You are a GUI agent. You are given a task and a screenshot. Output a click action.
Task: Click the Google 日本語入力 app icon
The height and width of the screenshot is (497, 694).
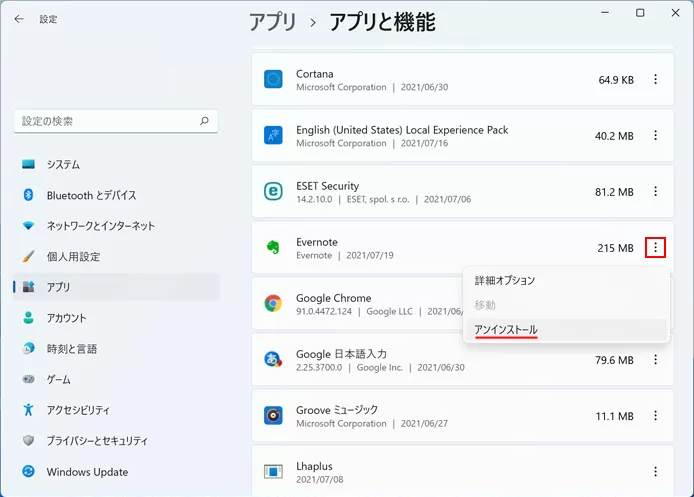pyautogui.click(x=273, y=360)
